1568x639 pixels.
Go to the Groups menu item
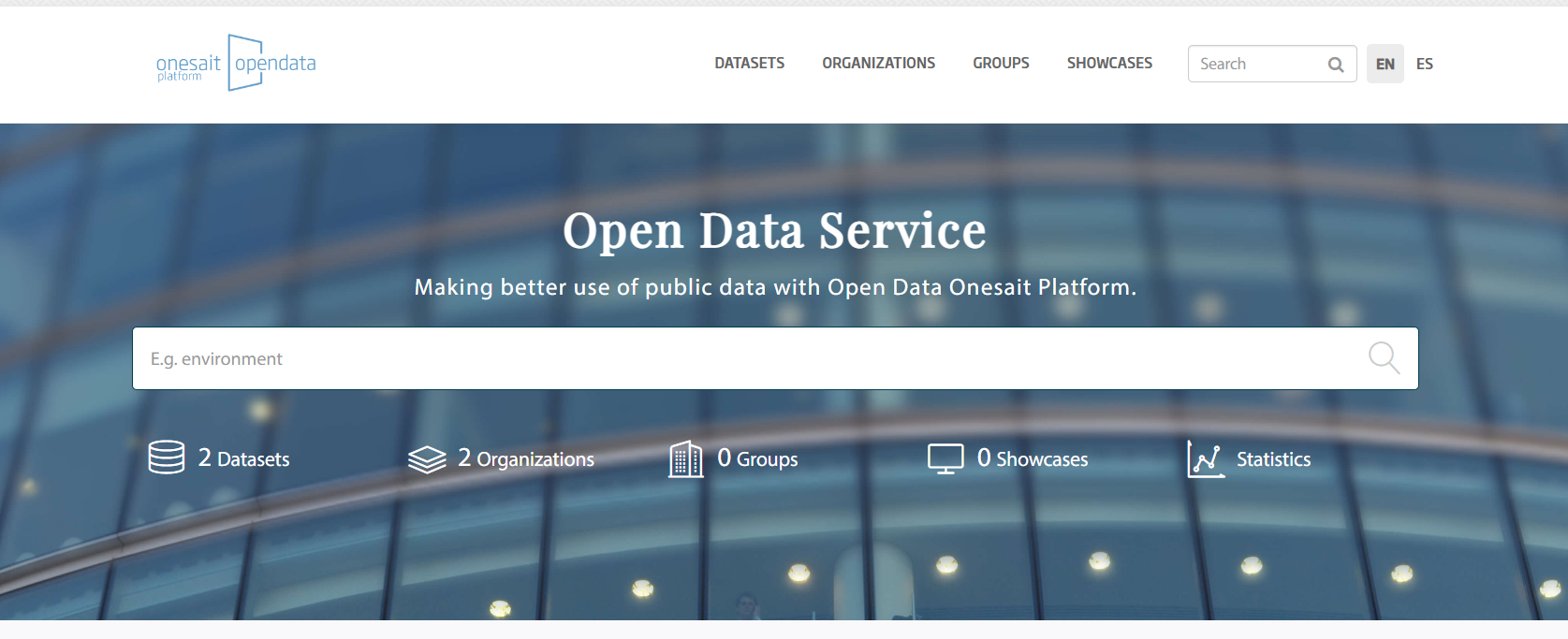pyautogui.click(x=1001, y=64)
